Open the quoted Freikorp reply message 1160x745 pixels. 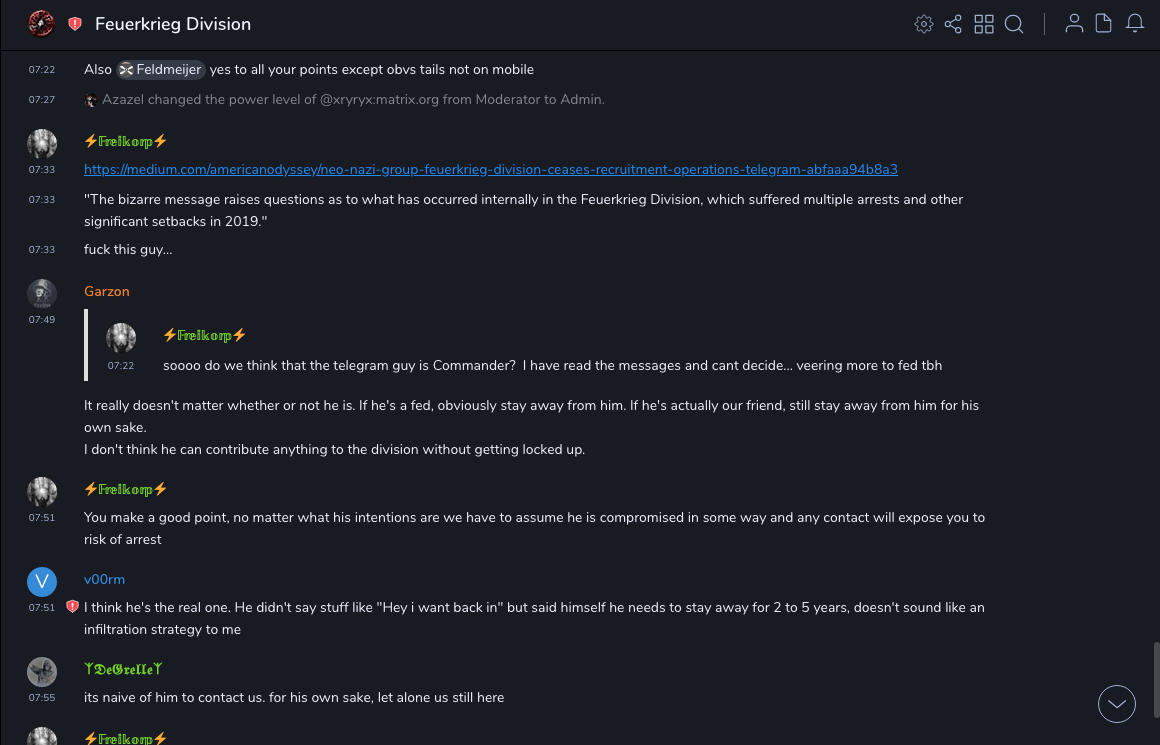tap(552, 366)
